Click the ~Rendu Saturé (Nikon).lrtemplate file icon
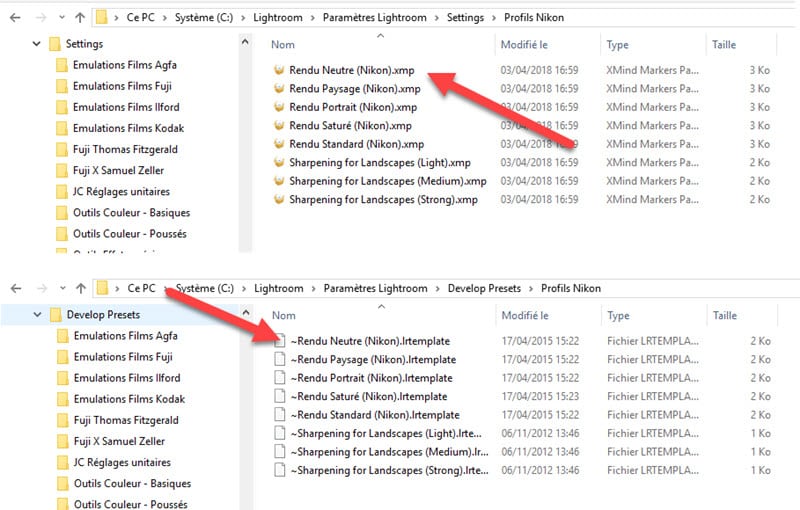Screen dimensions: 800x510 coord(280,396)
